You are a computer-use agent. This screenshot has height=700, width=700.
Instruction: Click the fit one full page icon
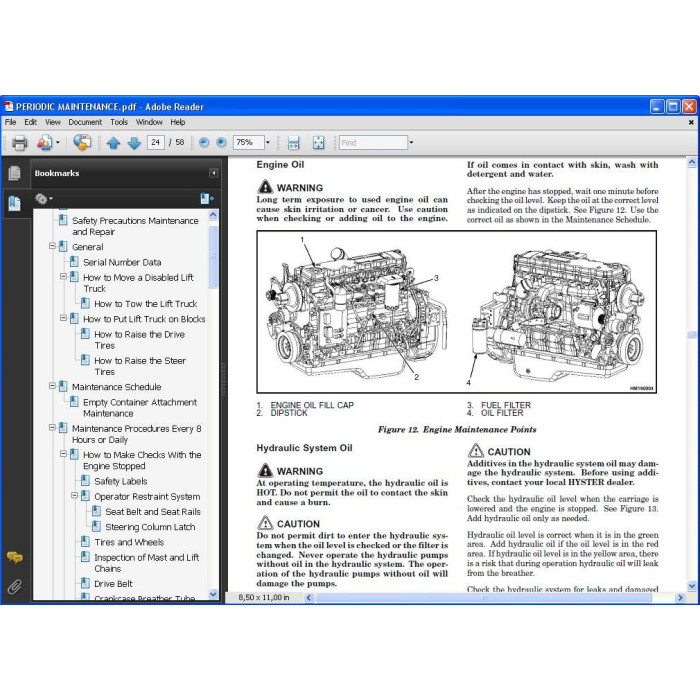click(x=318, y=143)
